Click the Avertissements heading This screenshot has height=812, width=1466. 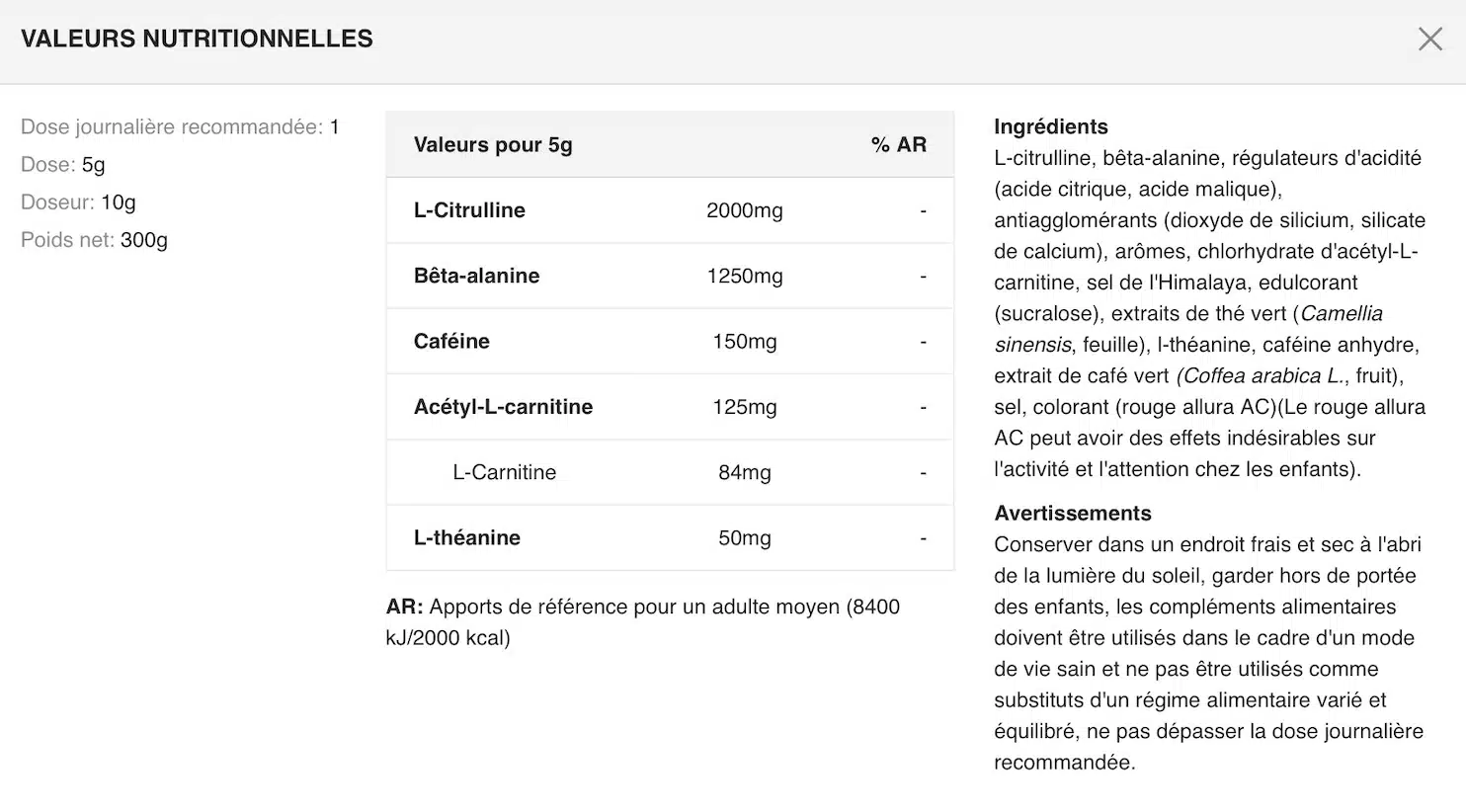[x=1072, y=513]
